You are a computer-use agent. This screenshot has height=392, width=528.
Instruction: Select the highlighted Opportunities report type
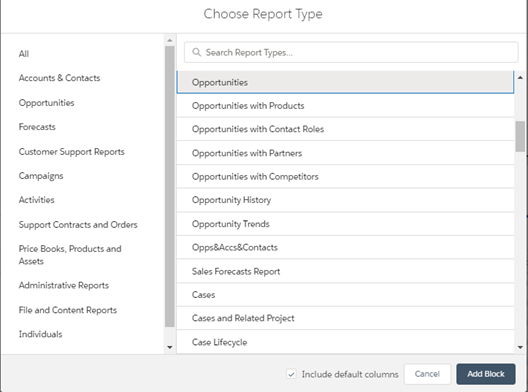[345, 82]
